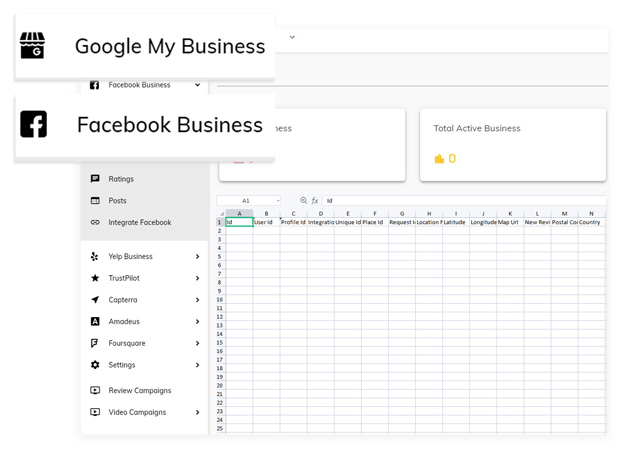Click the Posts table icon
Image resolution: width=624 pixels, height=452 pixels.
click(x=95, y=201)
